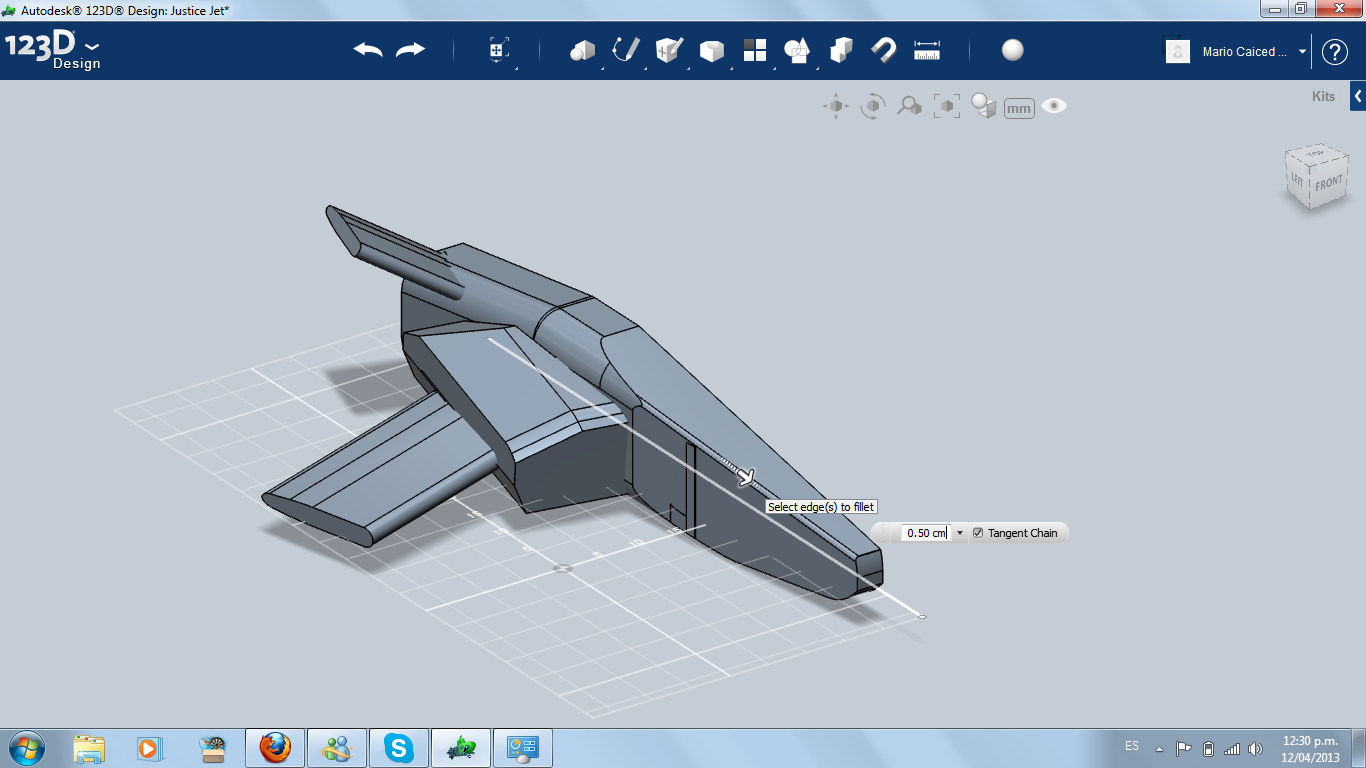Screen dimensions: 1366x768
Task: Change units with the mm button
Action: (x=1019, y=108)
